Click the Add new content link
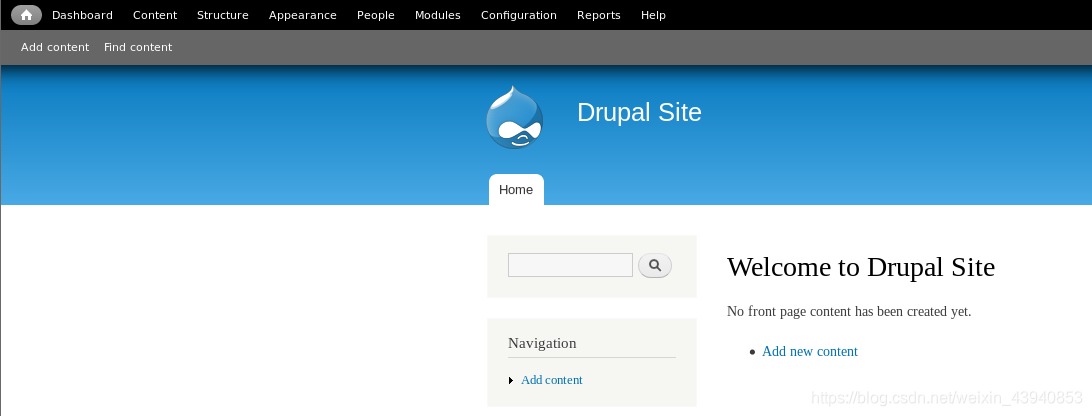 [810, 351]
